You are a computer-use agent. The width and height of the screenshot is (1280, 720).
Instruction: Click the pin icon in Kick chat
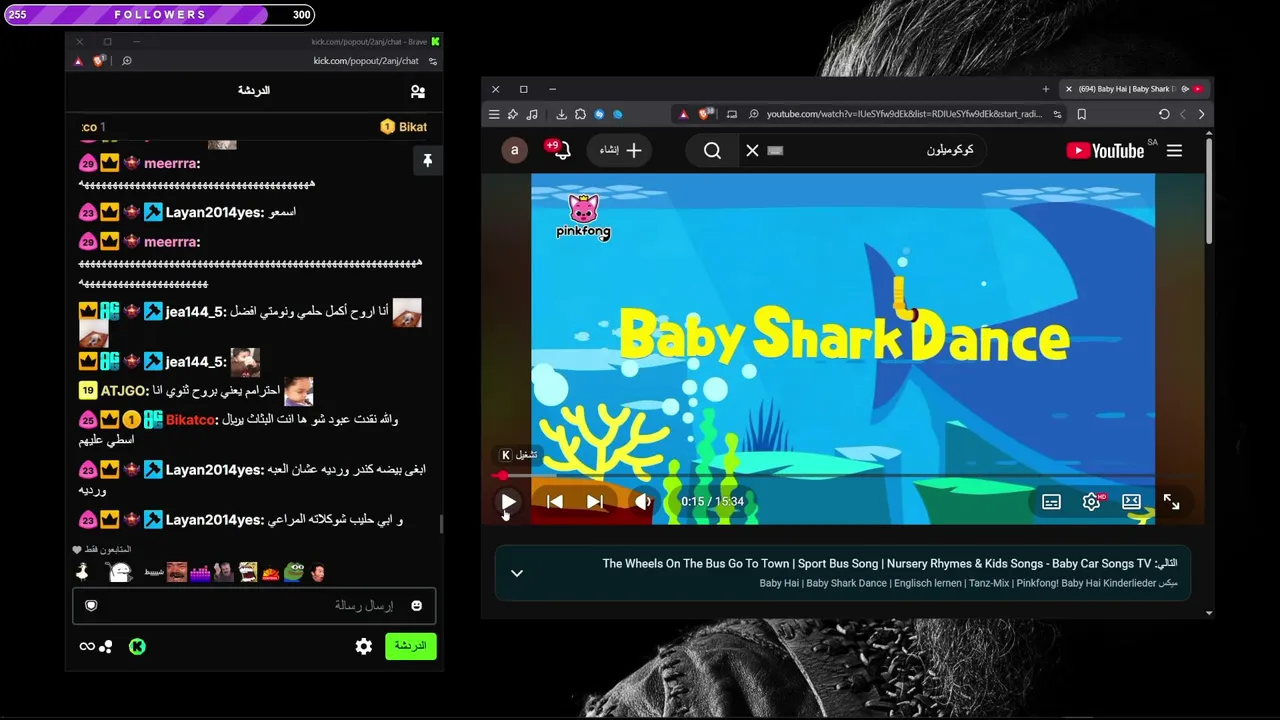427,160
